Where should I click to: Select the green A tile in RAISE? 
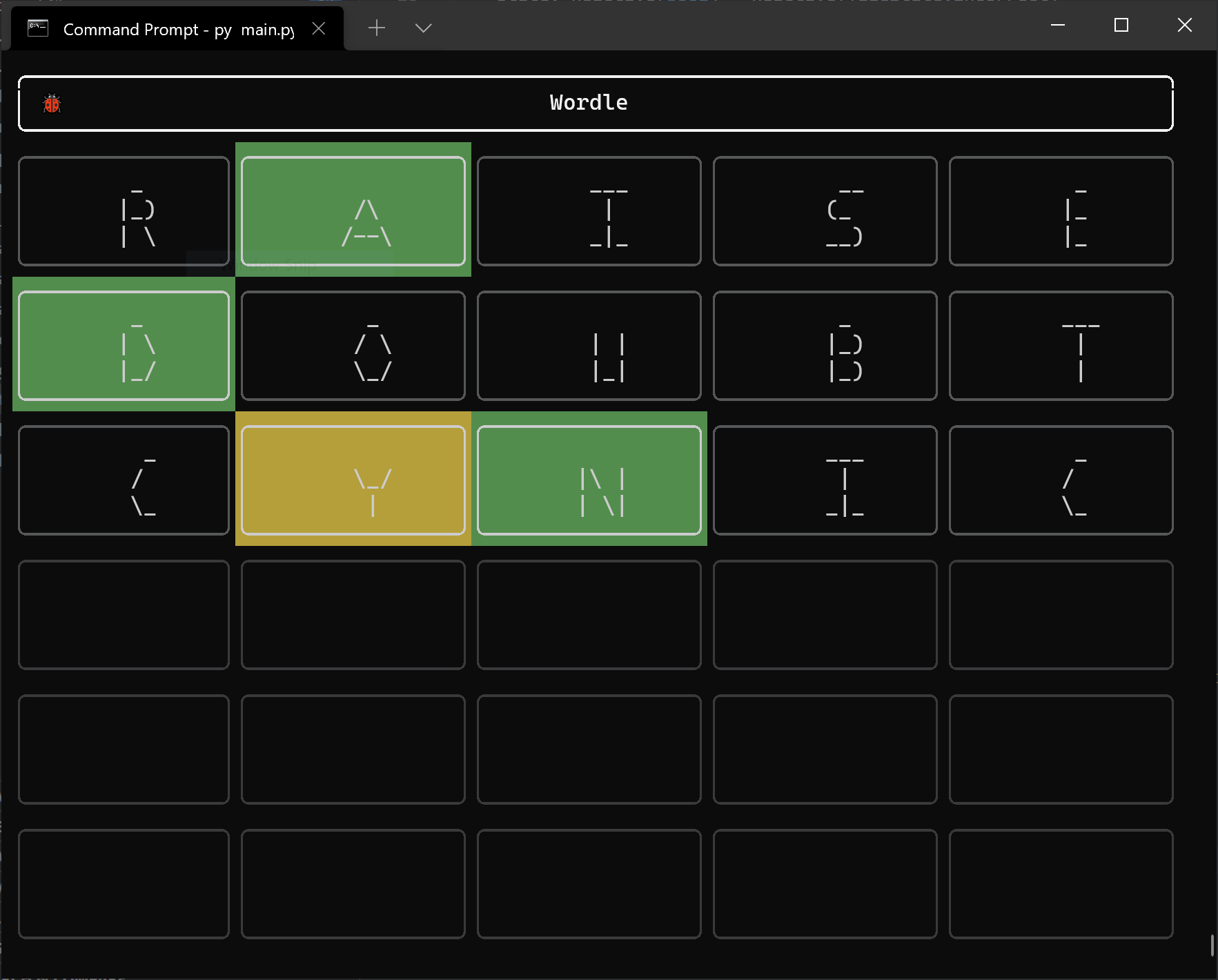pos(353,211)
